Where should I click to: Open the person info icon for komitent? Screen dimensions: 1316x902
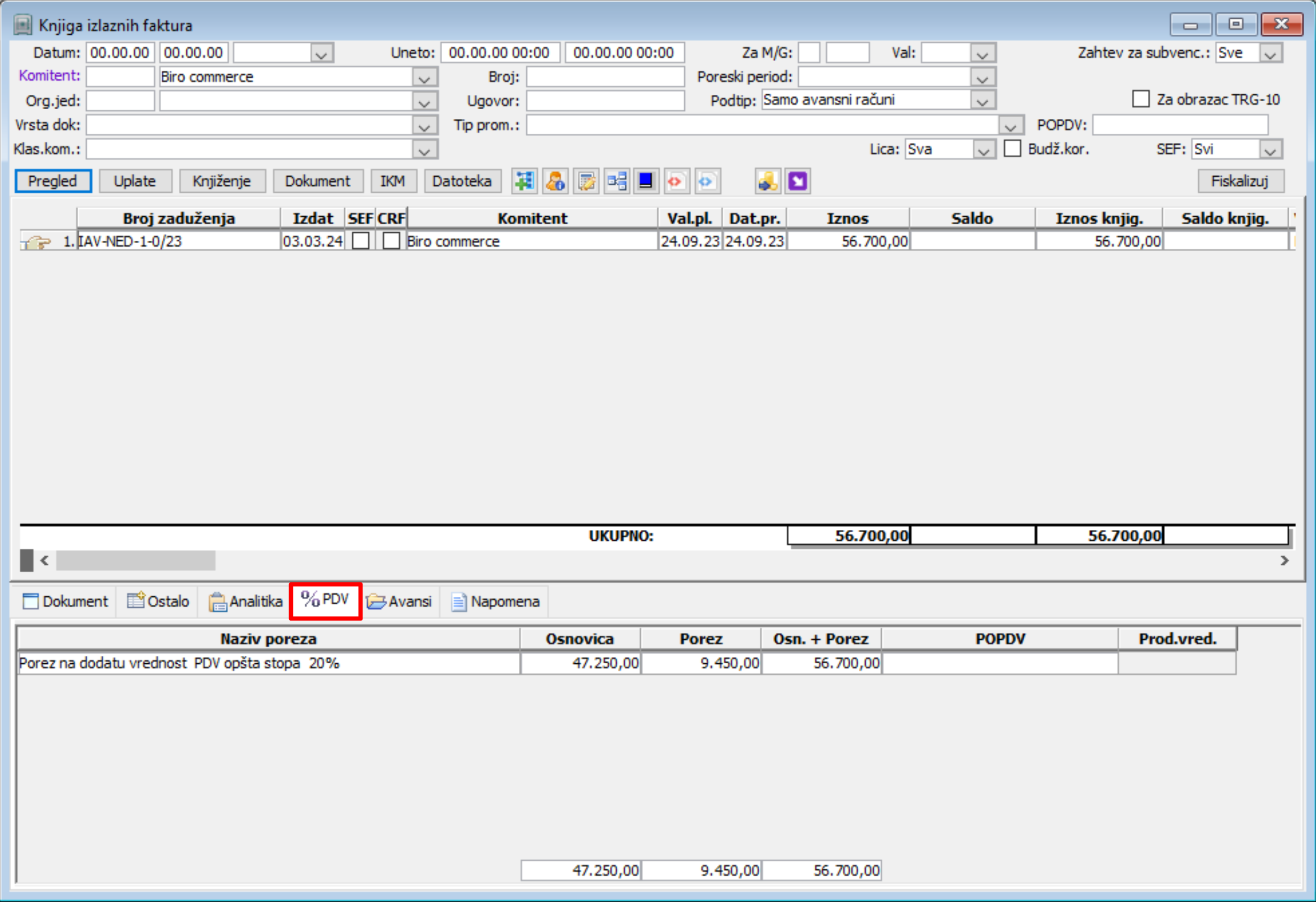pos(555,181)
